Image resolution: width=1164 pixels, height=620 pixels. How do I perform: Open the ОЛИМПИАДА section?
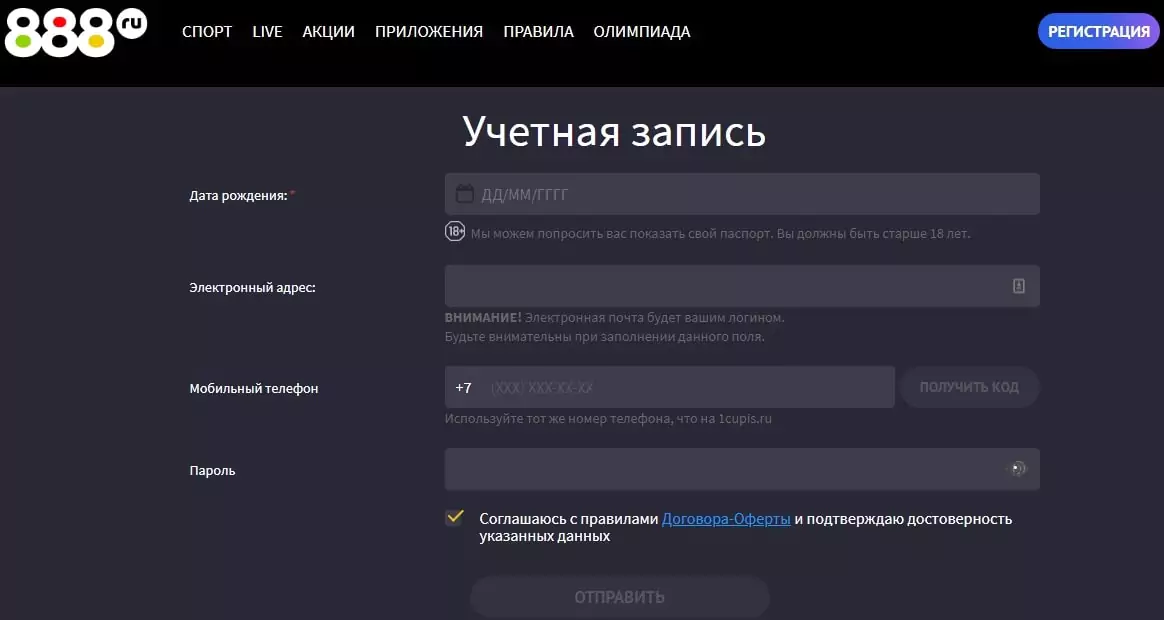642,32
